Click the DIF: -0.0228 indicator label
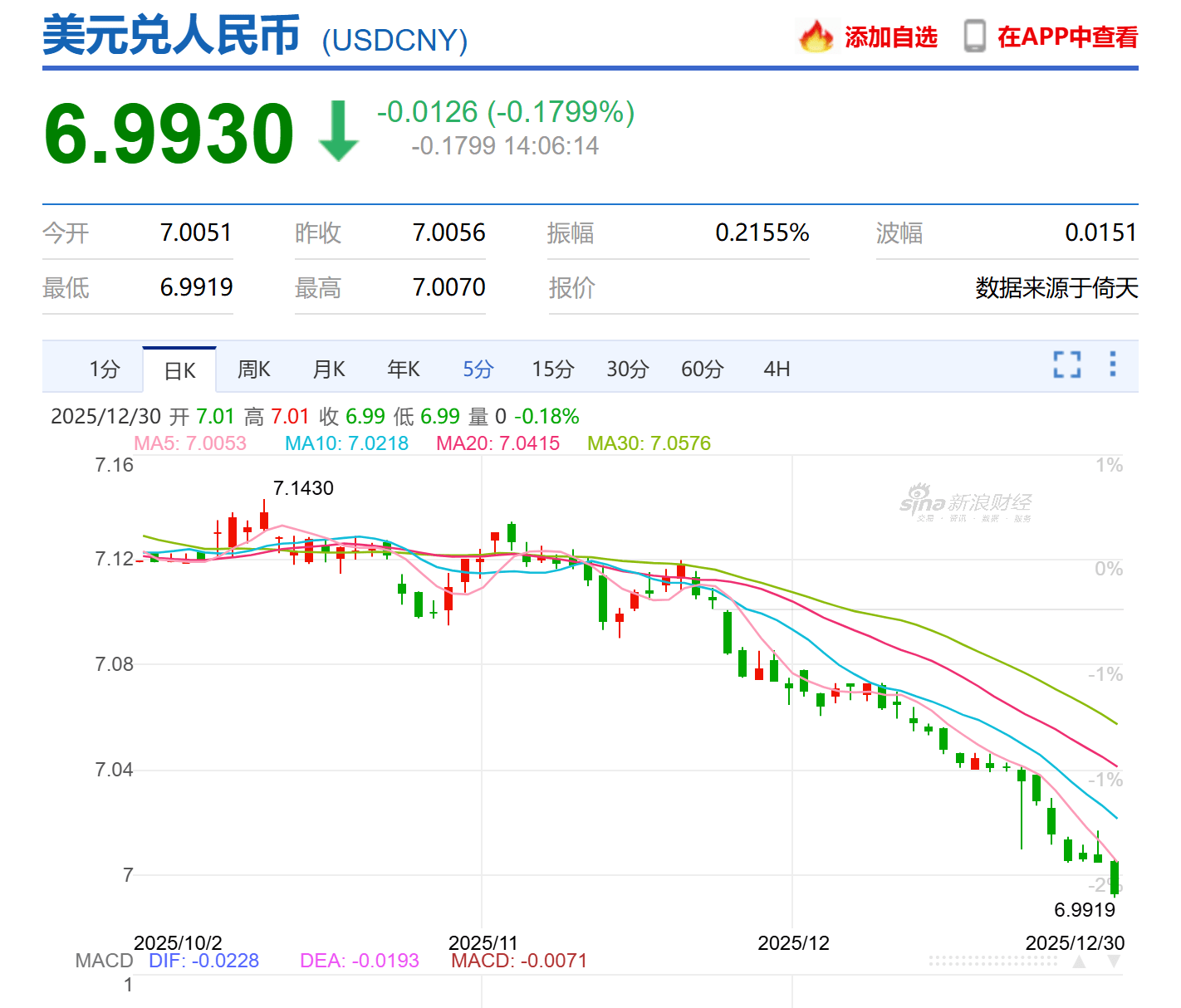 pos(203,961)
